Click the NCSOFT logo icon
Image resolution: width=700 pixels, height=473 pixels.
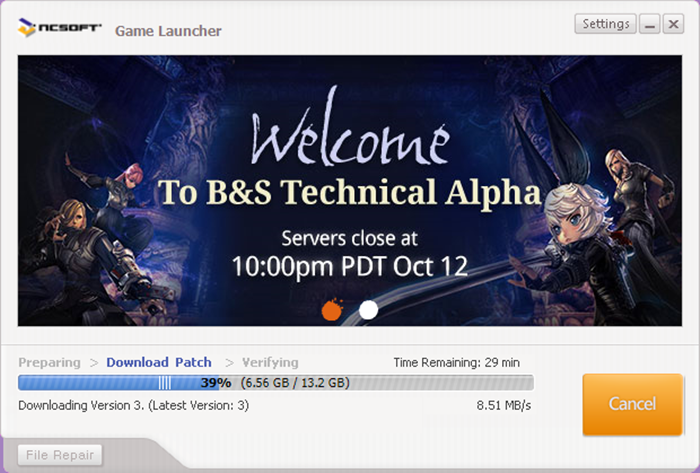pos(26,28)
